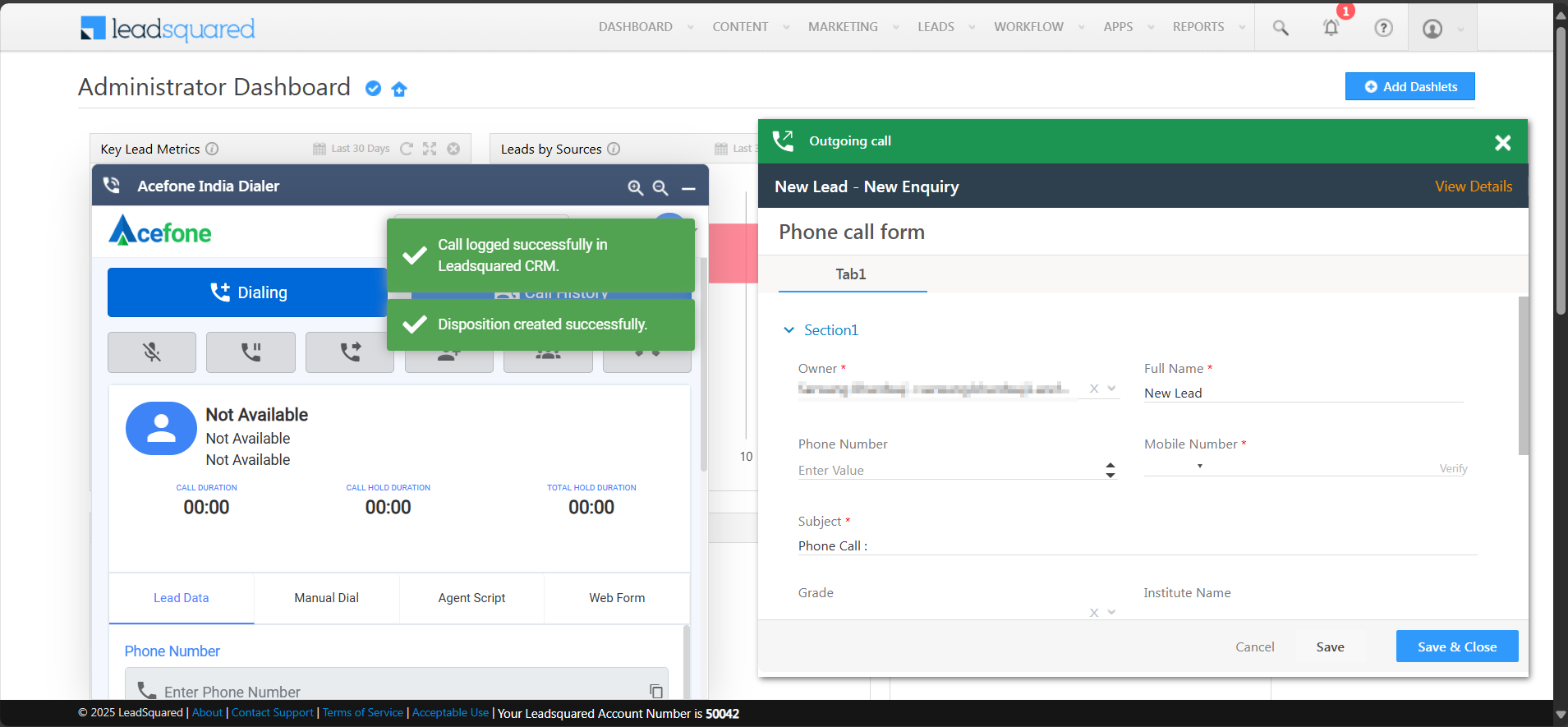Cancel the phone call form

pos(1254,646)
